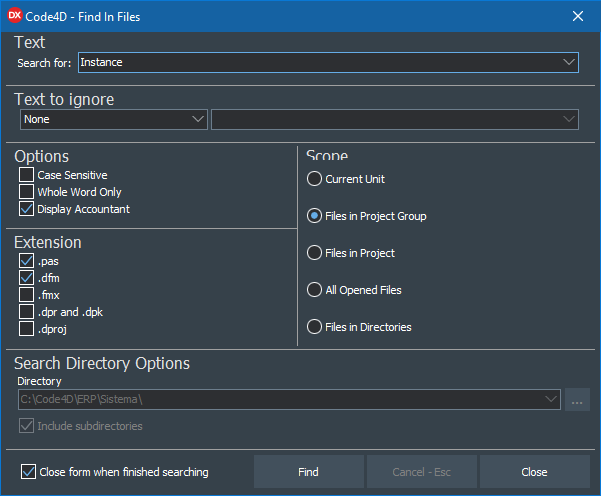Screen dimensions: 601x496
Task: Open the Search for dropdown arrow
Action: point(569,62)
